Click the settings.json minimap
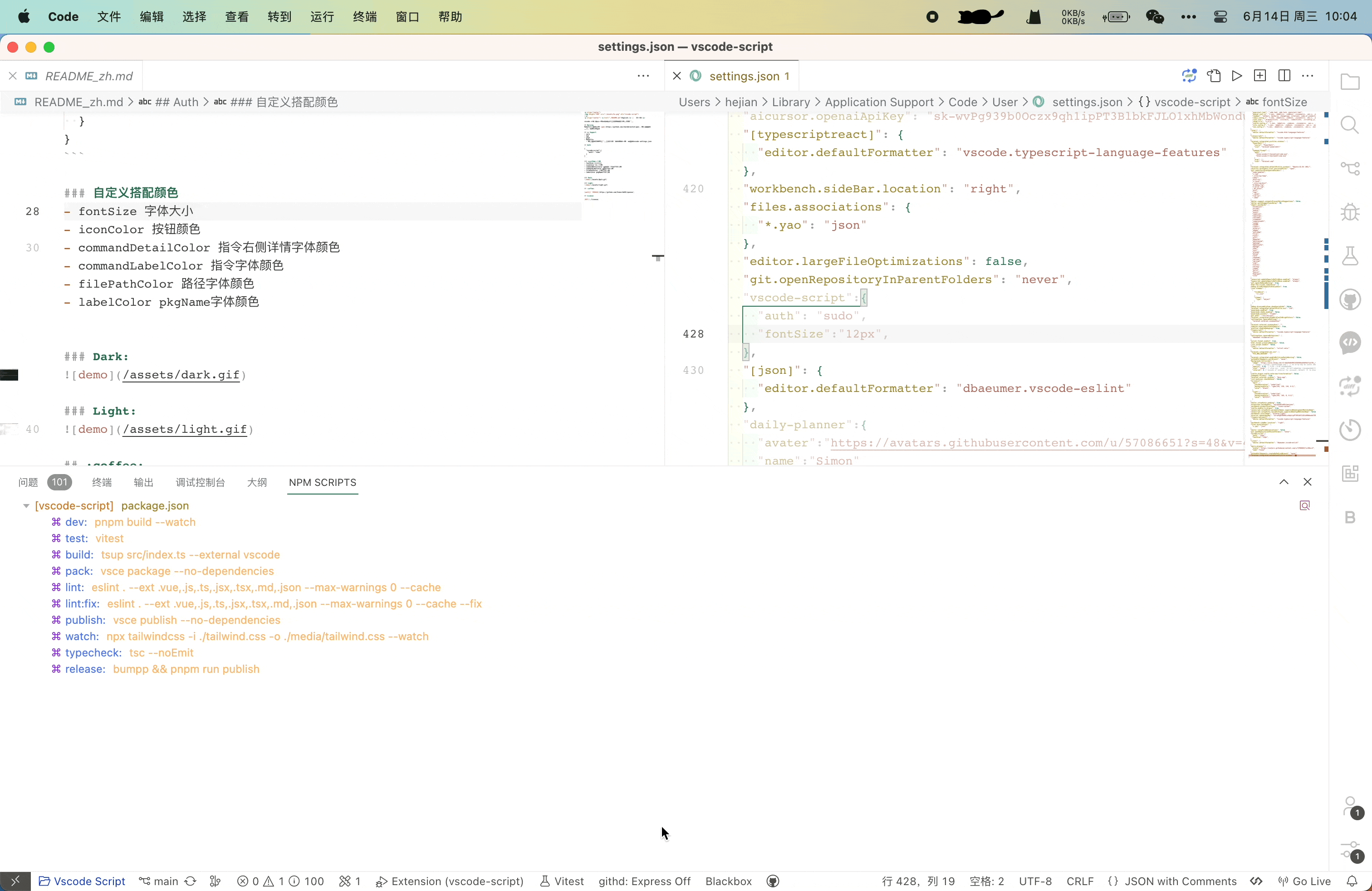This screenshot has height=891, width=1372. [1282, 286]
